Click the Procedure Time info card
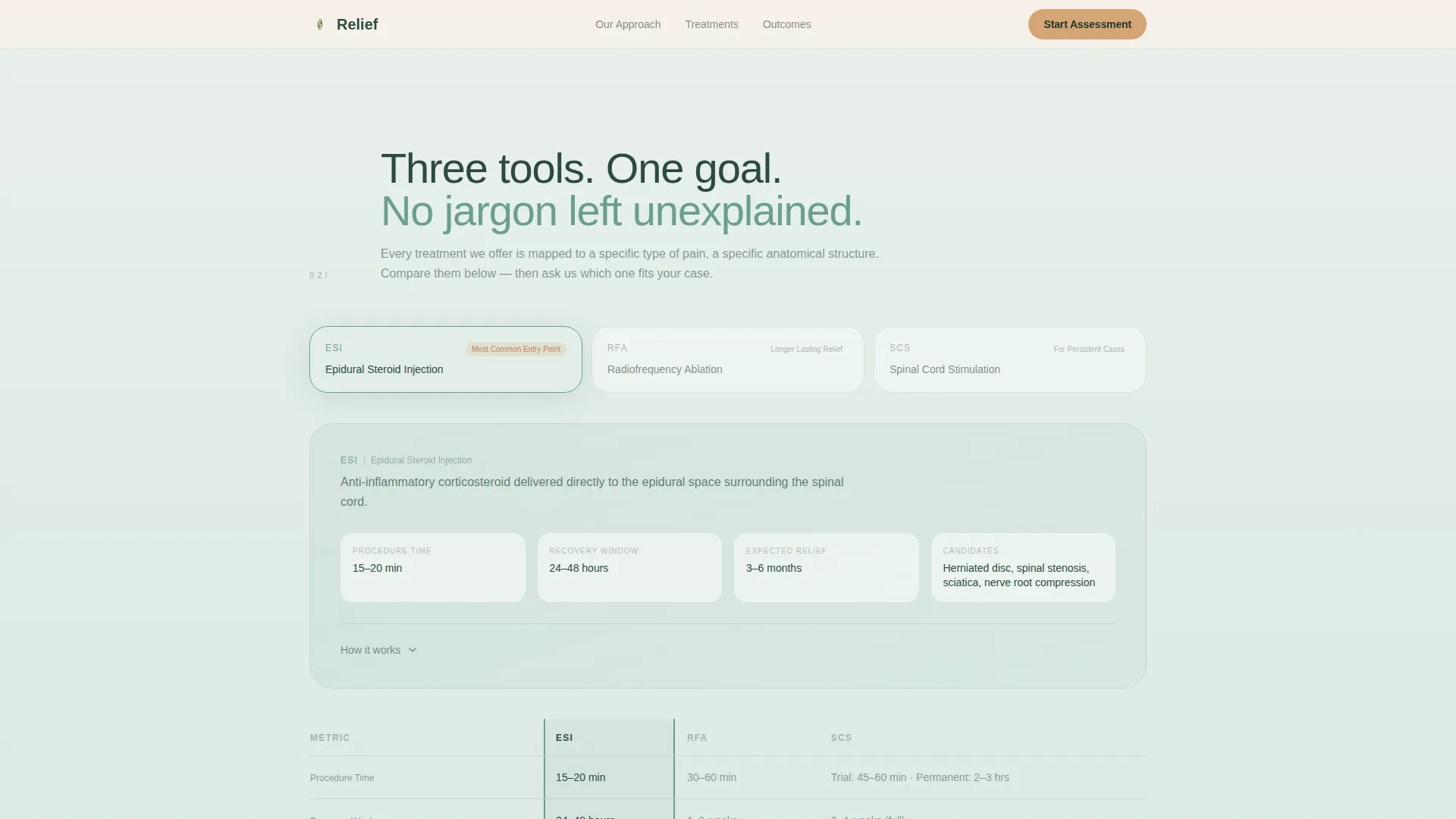Viewport: 1456px width, 819px height. (x=432, y=567)
